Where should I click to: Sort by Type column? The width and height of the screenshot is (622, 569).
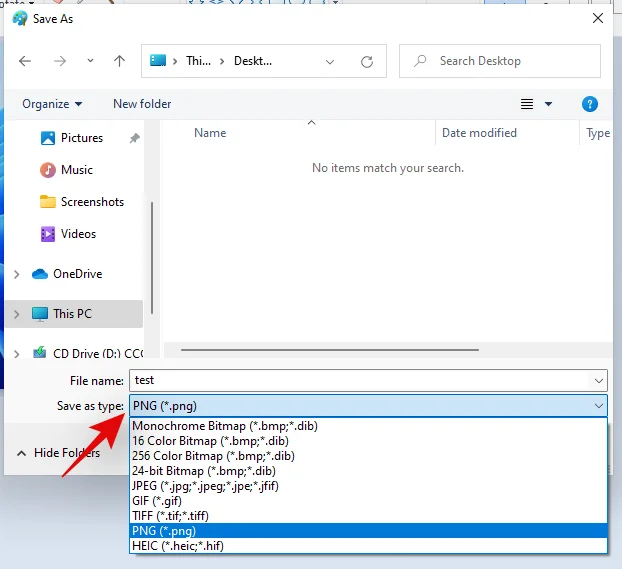click(x=598, y=133)
